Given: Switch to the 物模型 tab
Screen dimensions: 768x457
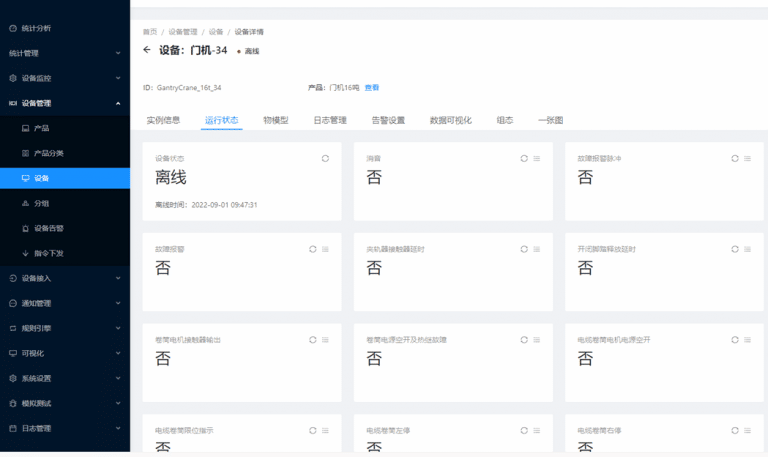Looking at the screenshot, I should pyautogui.click(x=275, y=120).
